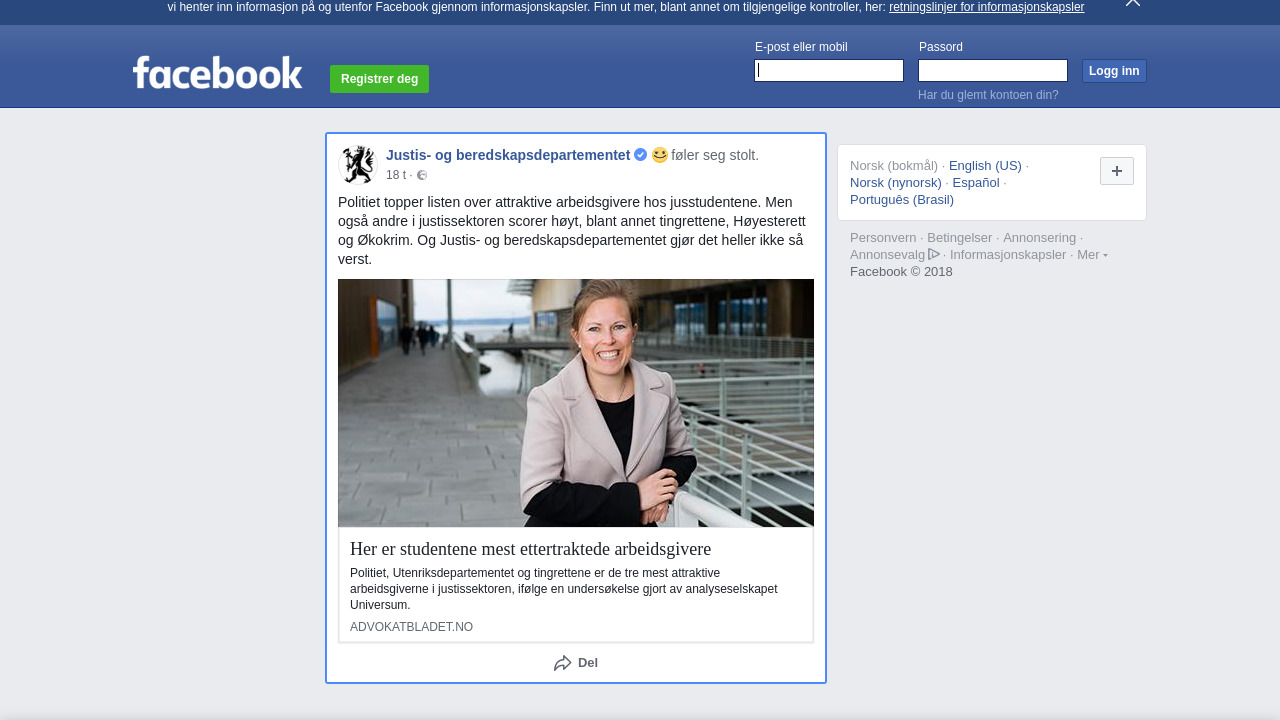
Task: Close the cookie information banner
Action: (1132, 3)
